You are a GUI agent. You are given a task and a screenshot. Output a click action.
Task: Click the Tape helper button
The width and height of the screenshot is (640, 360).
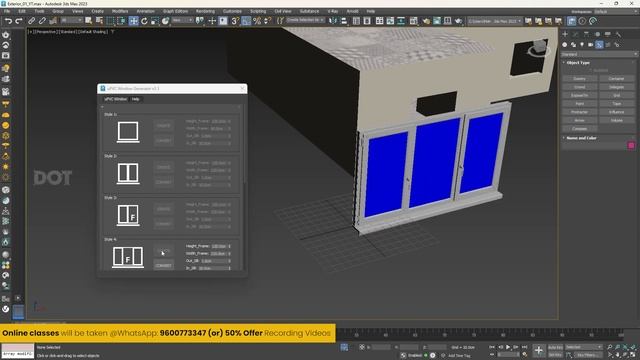point(617,104)
